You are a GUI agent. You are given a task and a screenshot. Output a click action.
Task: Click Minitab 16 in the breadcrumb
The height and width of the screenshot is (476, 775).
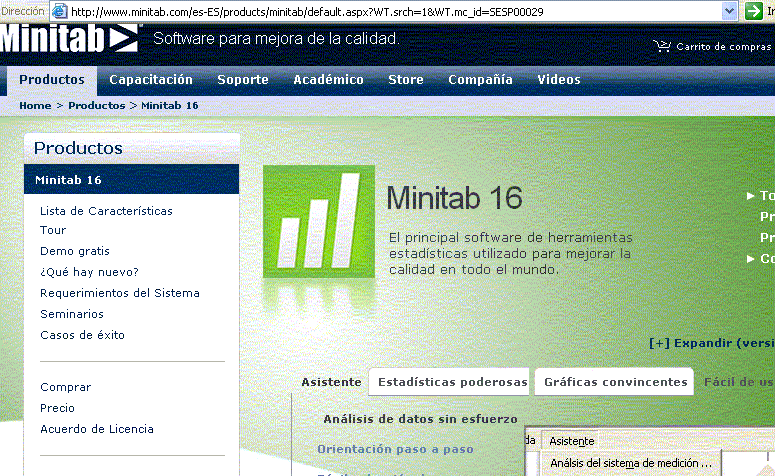[x=170, y=105]
